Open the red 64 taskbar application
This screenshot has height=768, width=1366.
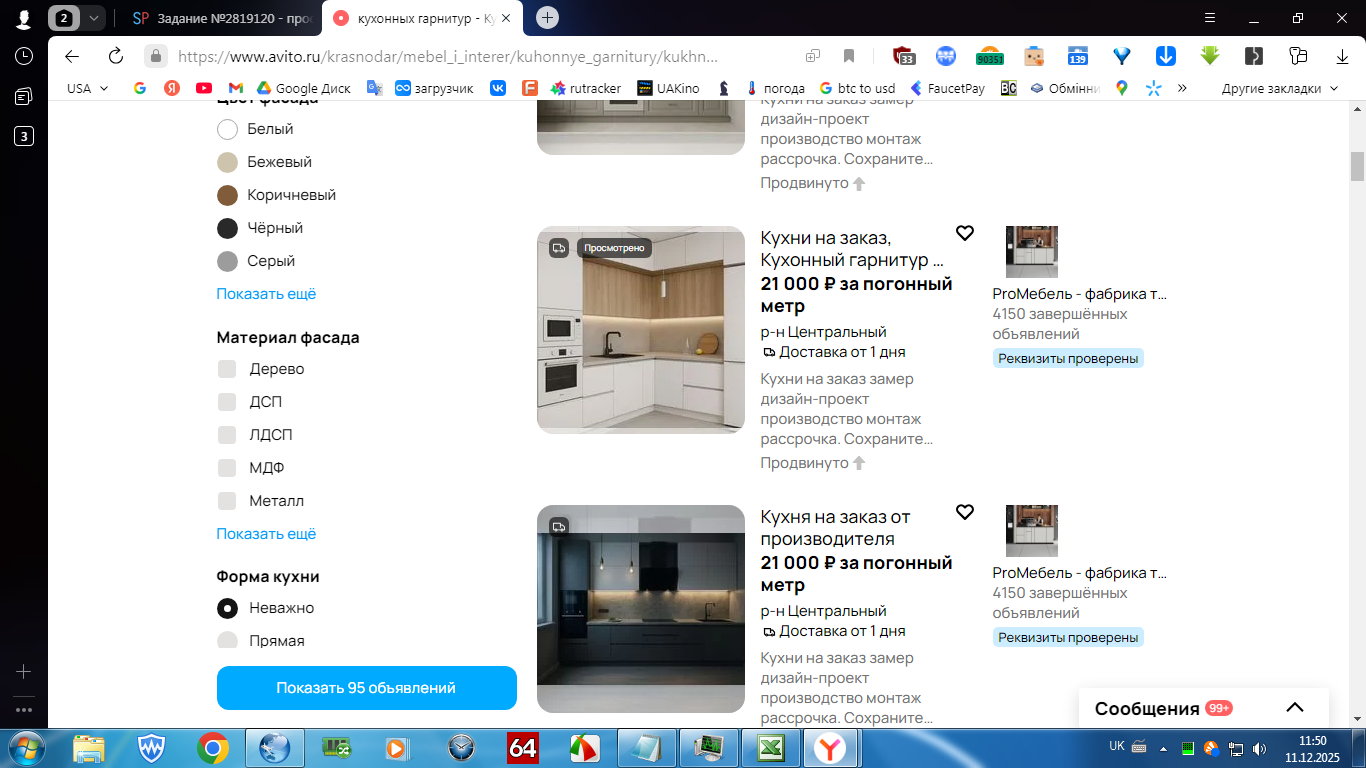coord(523,747)
